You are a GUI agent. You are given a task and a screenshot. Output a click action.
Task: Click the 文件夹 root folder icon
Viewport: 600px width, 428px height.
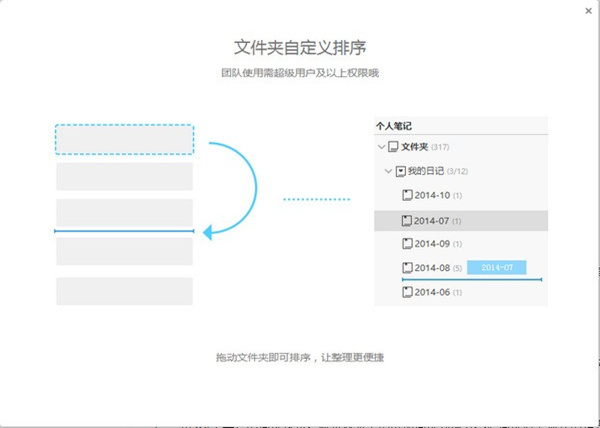click(393, 147)
